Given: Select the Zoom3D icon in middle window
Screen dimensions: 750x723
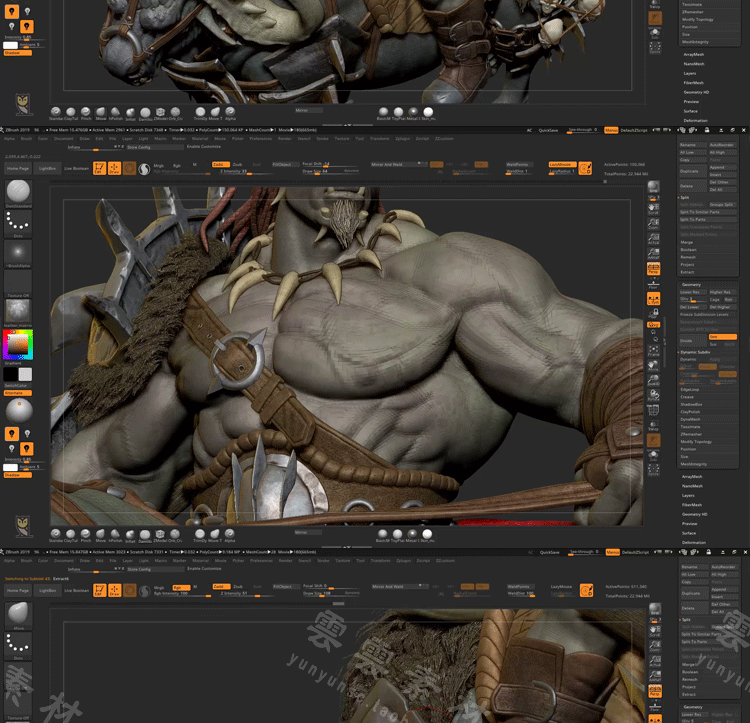Looking at the screenshot, I should point(653,381).
